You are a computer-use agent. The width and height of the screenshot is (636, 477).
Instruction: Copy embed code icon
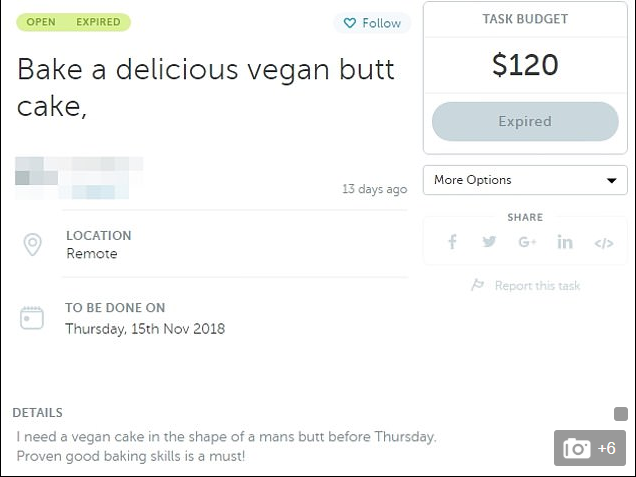(604, 243)
